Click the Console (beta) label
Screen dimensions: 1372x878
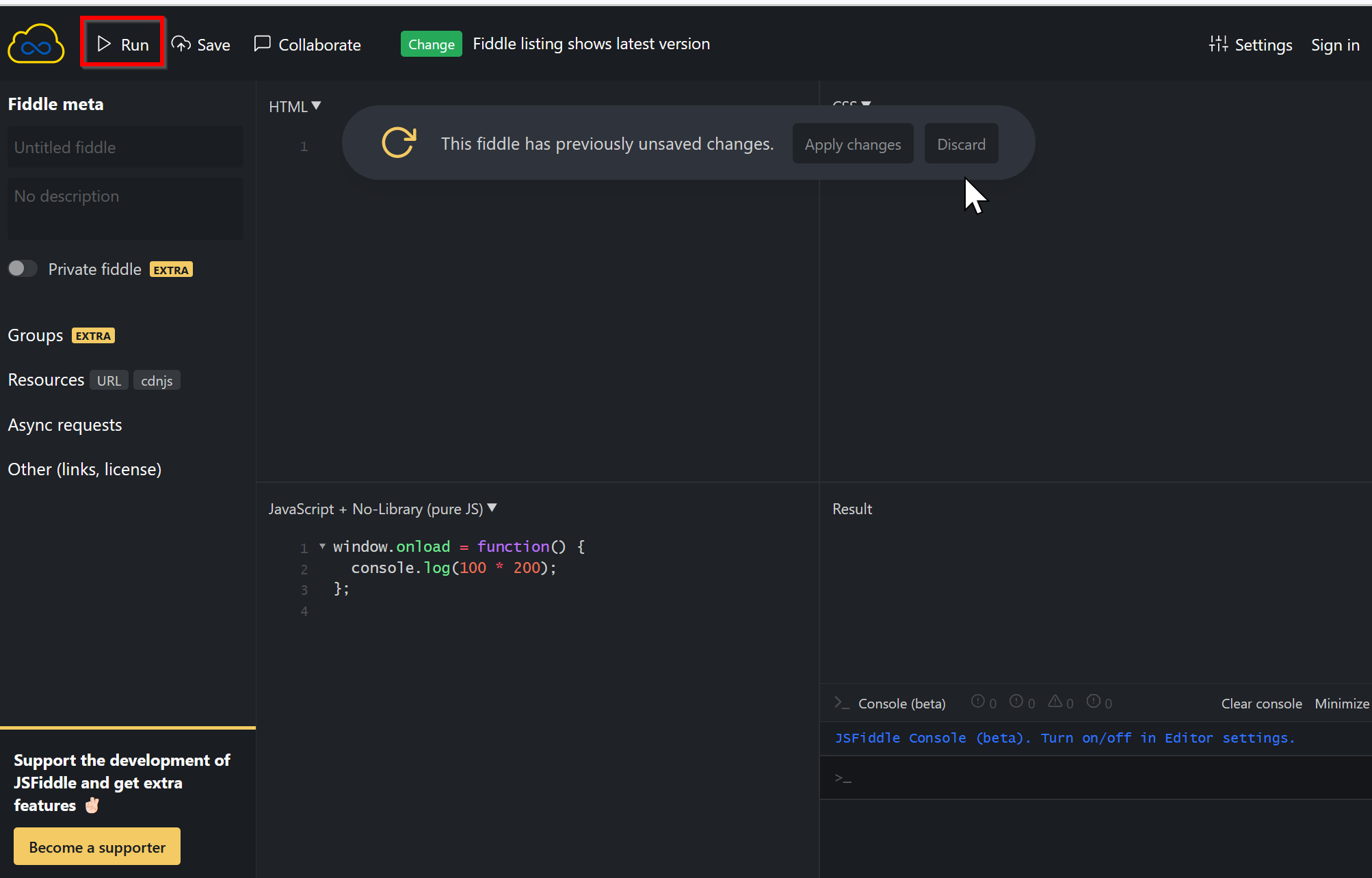(902, 704)
